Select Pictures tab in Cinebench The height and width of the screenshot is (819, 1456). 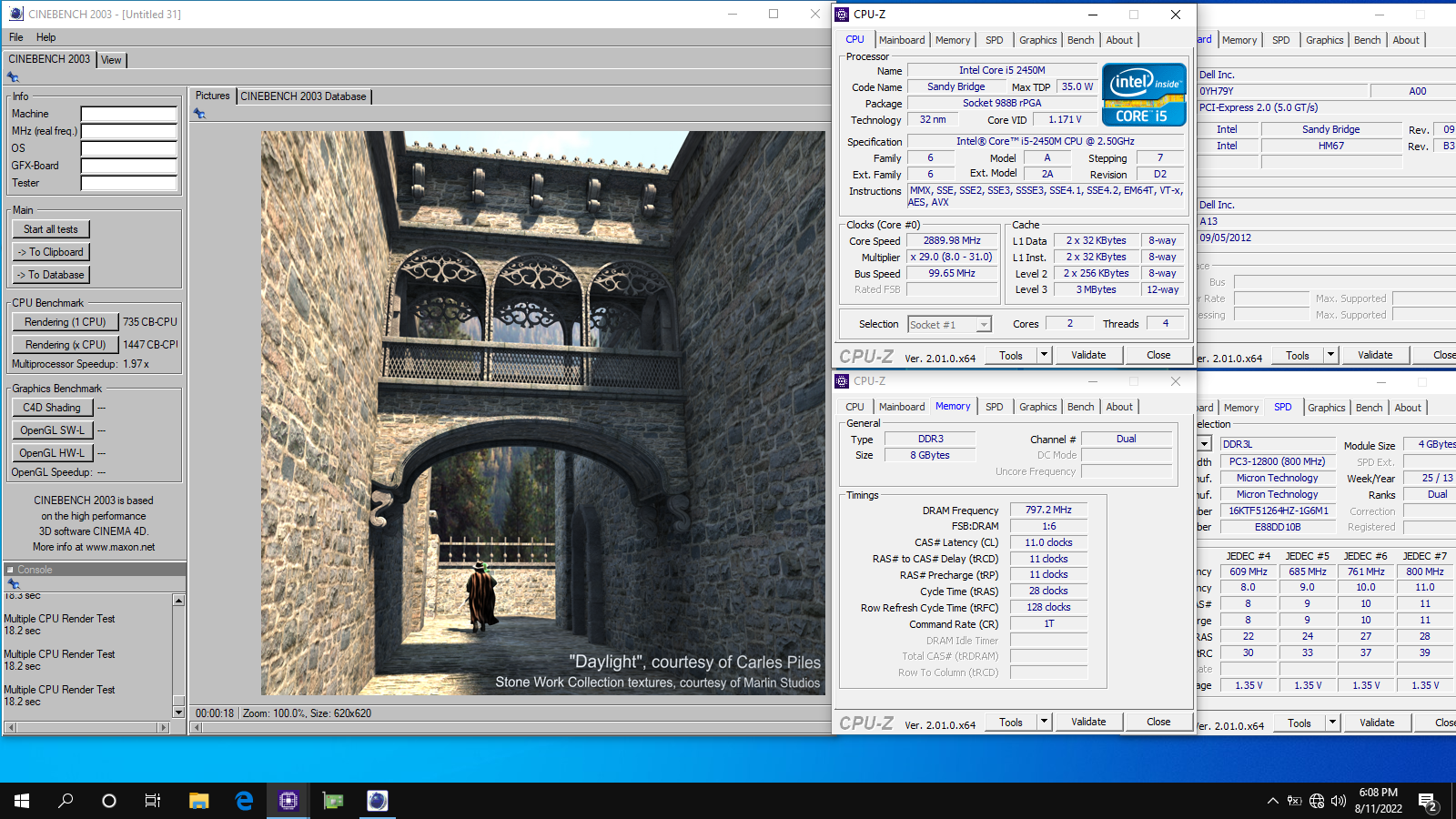point(213,96)
